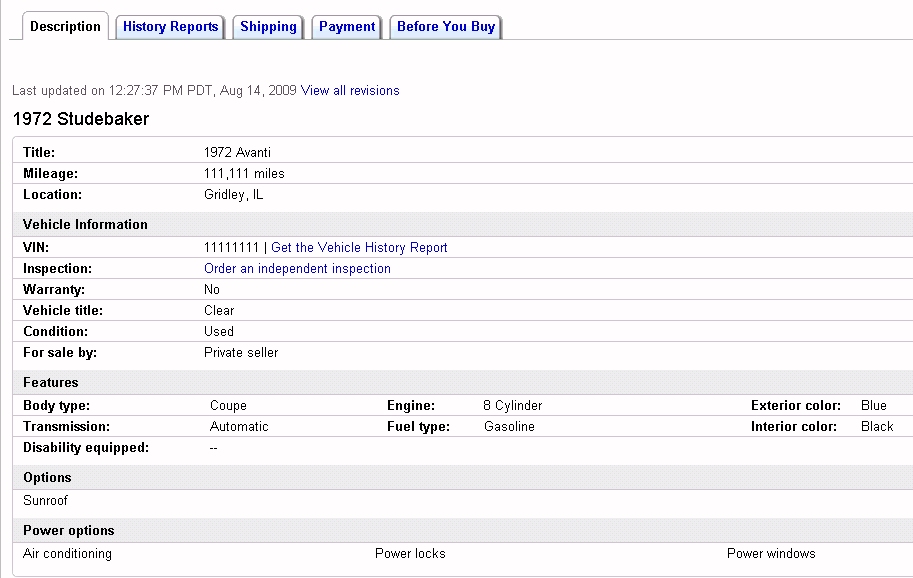
Task: Click the Power locks entry
Action: [x=410, y=554]
